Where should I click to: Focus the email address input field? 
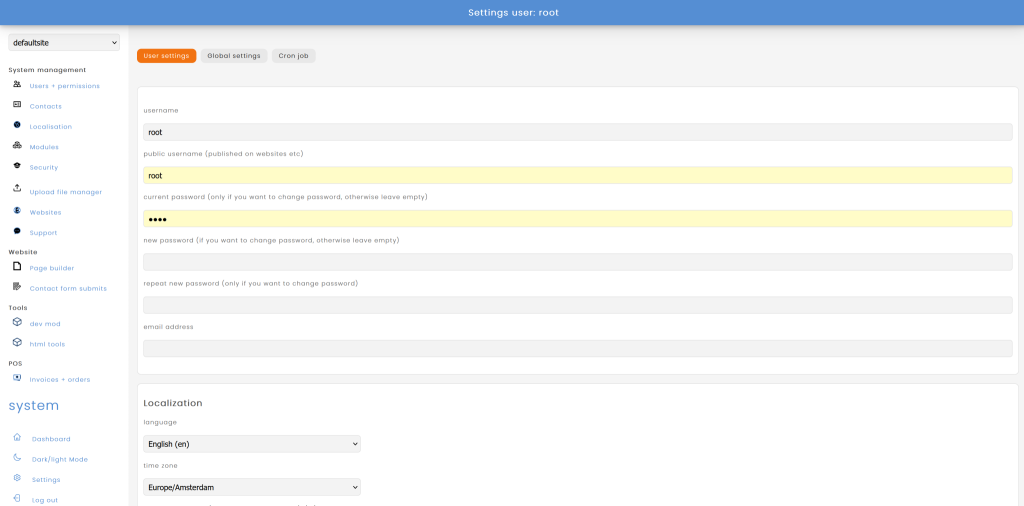[577, 349]
